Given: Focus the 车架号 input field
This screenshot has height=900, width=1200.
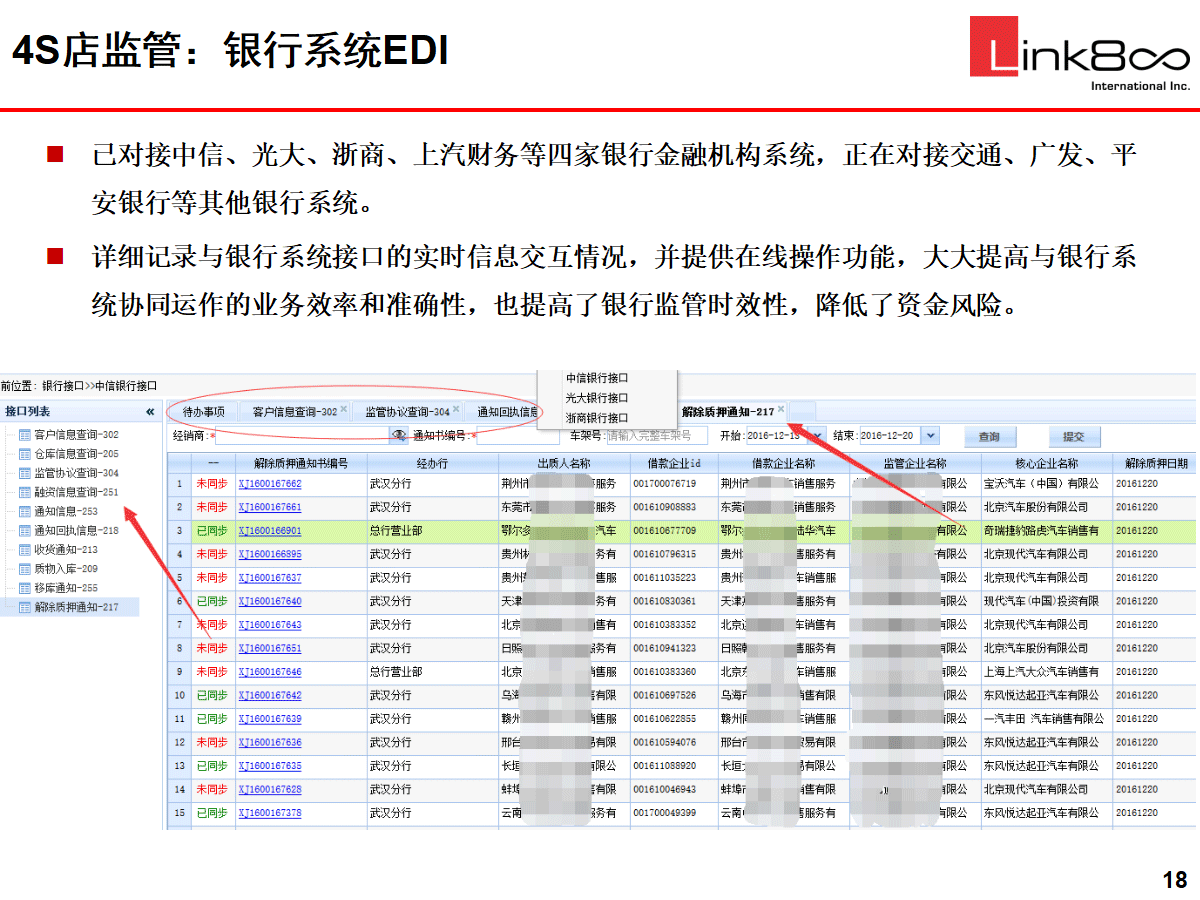Looking at the screenshot, I should tap(656, 436).
